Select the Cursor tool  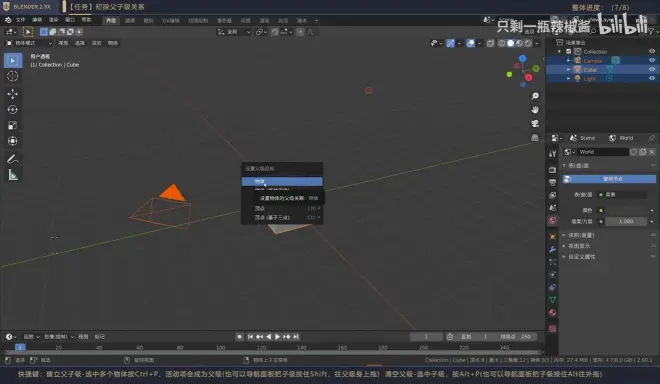click(13, 76)
